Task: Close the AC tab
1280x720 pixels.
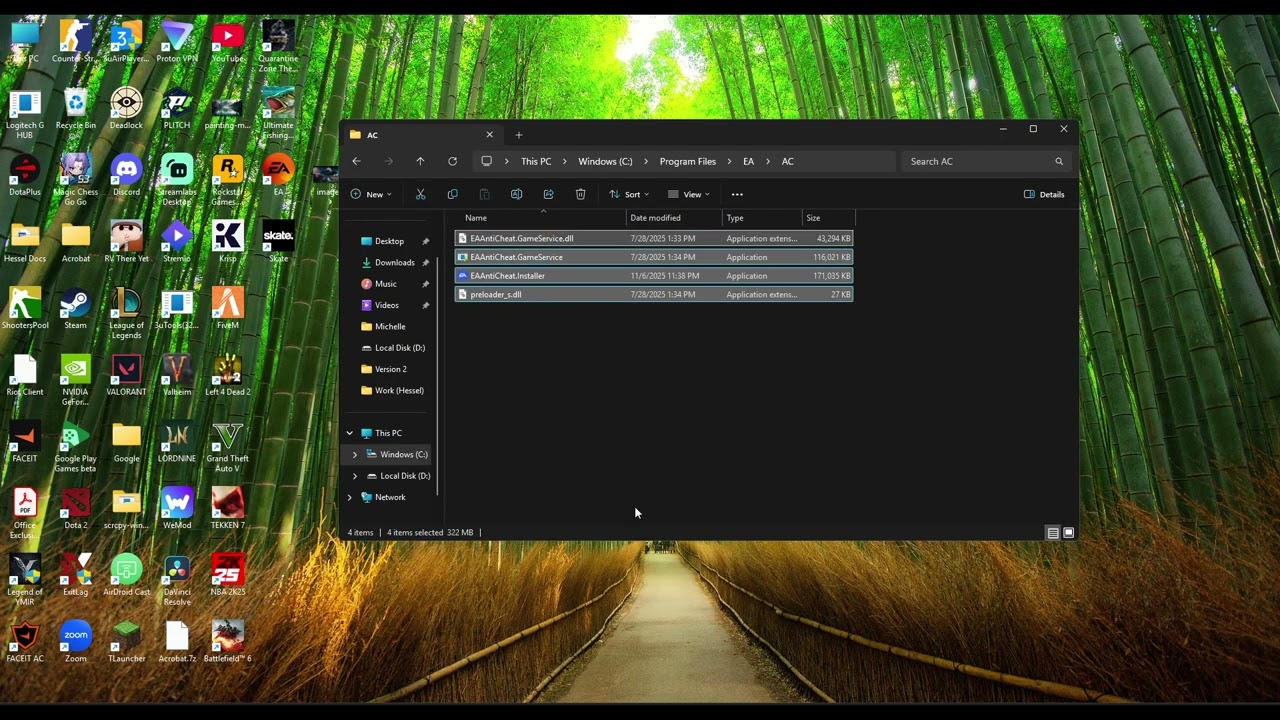Action: (489, 135)
